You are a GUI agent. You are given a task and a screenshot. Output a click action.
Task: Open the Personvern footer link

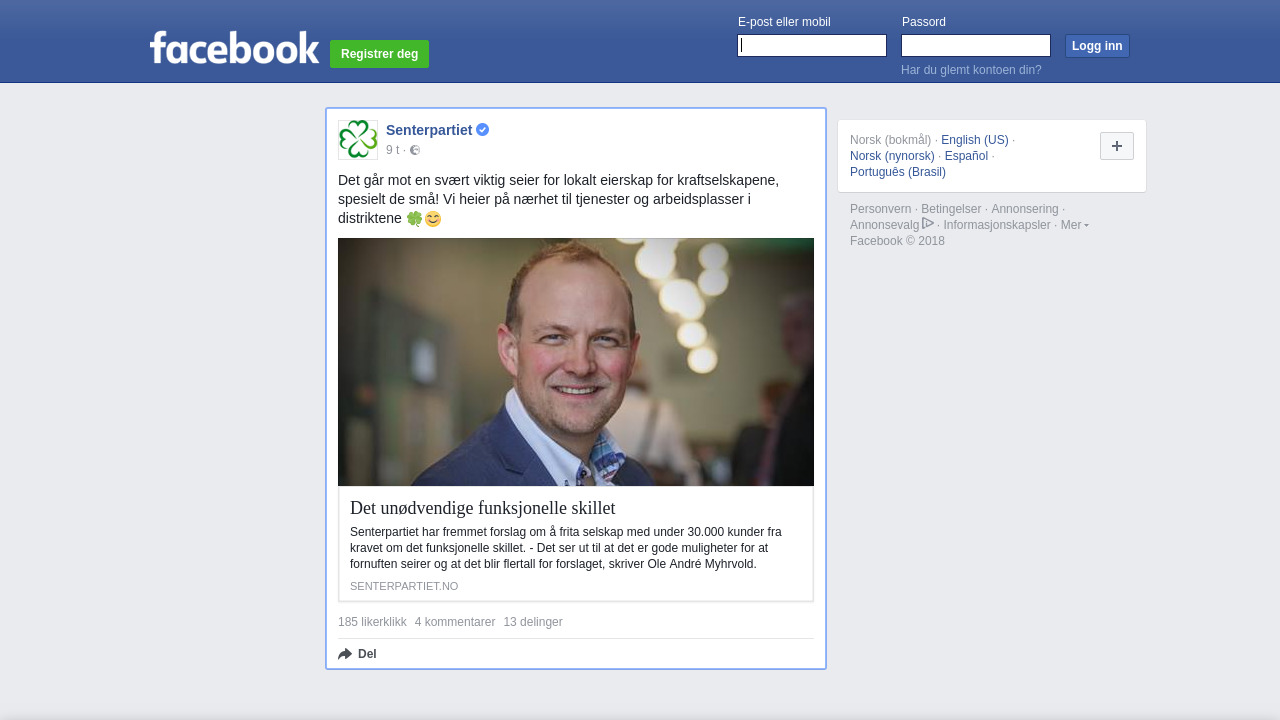coord(880,209)
